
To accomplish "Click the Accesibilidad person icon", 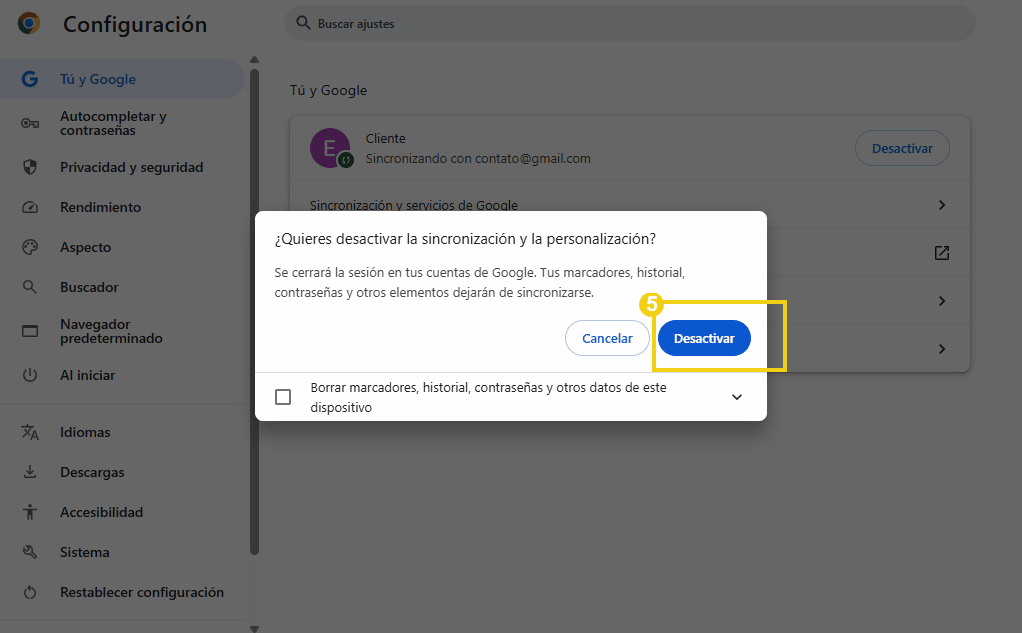I will coord(30,512).
